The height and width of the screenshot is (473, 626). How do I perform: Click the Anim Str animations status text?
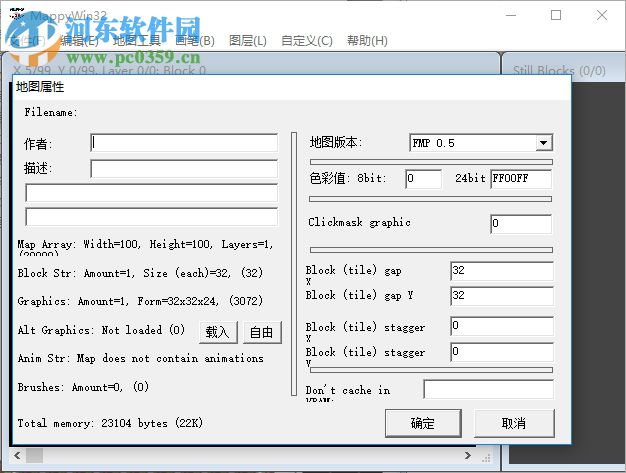141,358
